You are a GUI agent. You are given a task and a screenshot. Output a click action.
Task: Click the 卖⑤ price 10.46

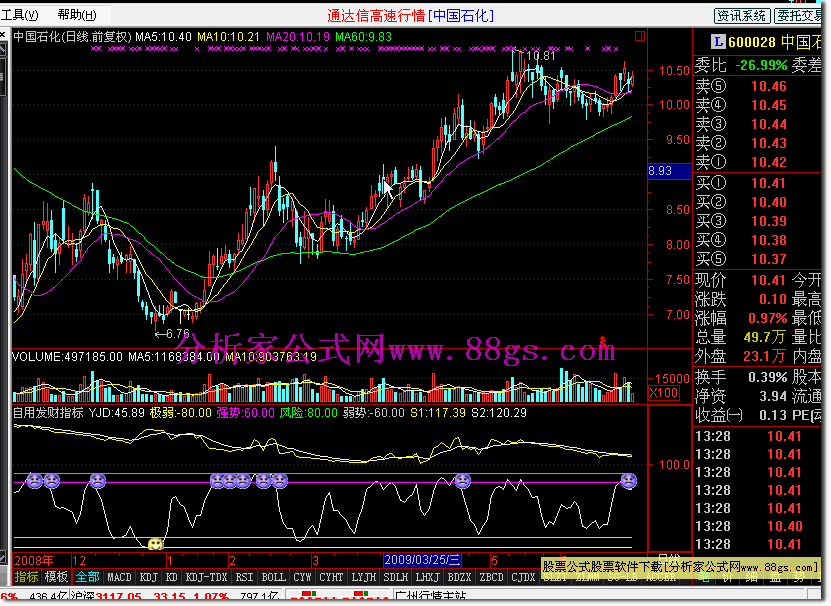(x=768, y=86)
